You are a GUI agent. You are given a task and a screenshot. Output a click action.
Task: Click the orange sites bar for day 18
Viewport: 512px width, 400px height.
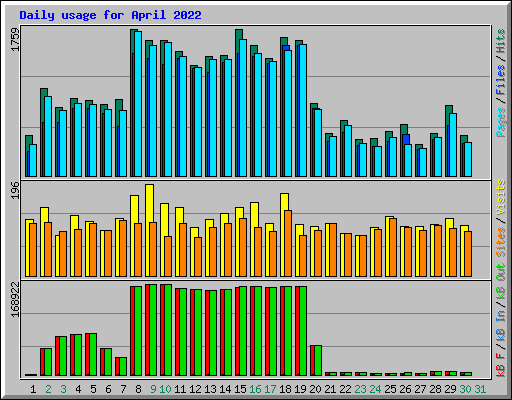click(288, 243)
